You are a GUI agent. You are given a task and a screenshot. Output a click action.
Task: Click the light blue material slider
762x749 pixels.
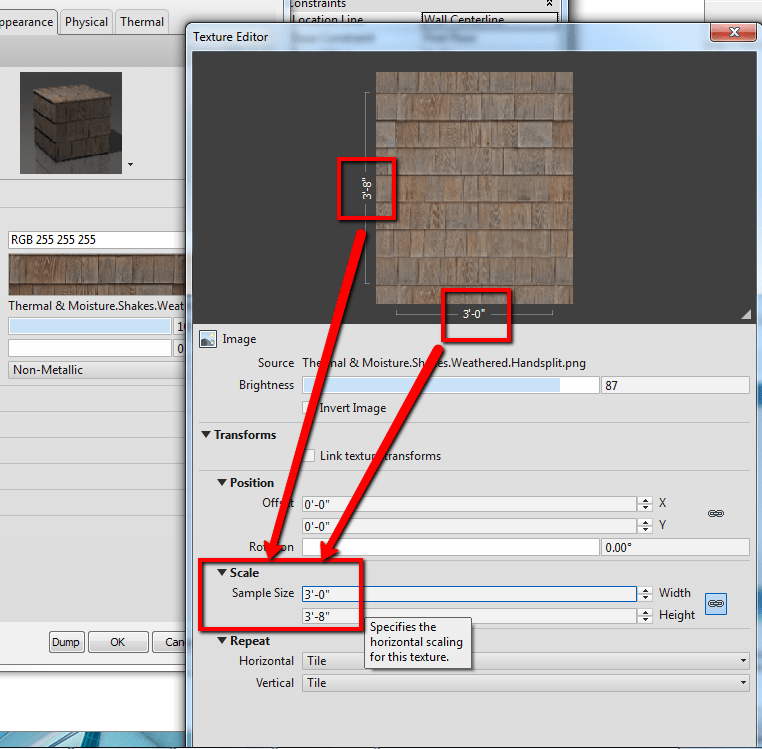[90, 326]
